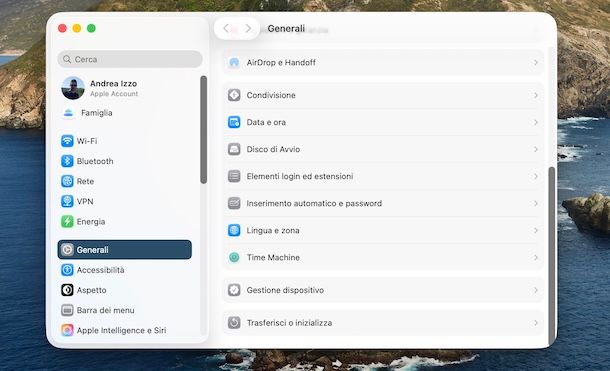The width and height of the screenshot is (610, 371).
Task: Select VPN in the sidebar
Action: click(x=124, y=201)
